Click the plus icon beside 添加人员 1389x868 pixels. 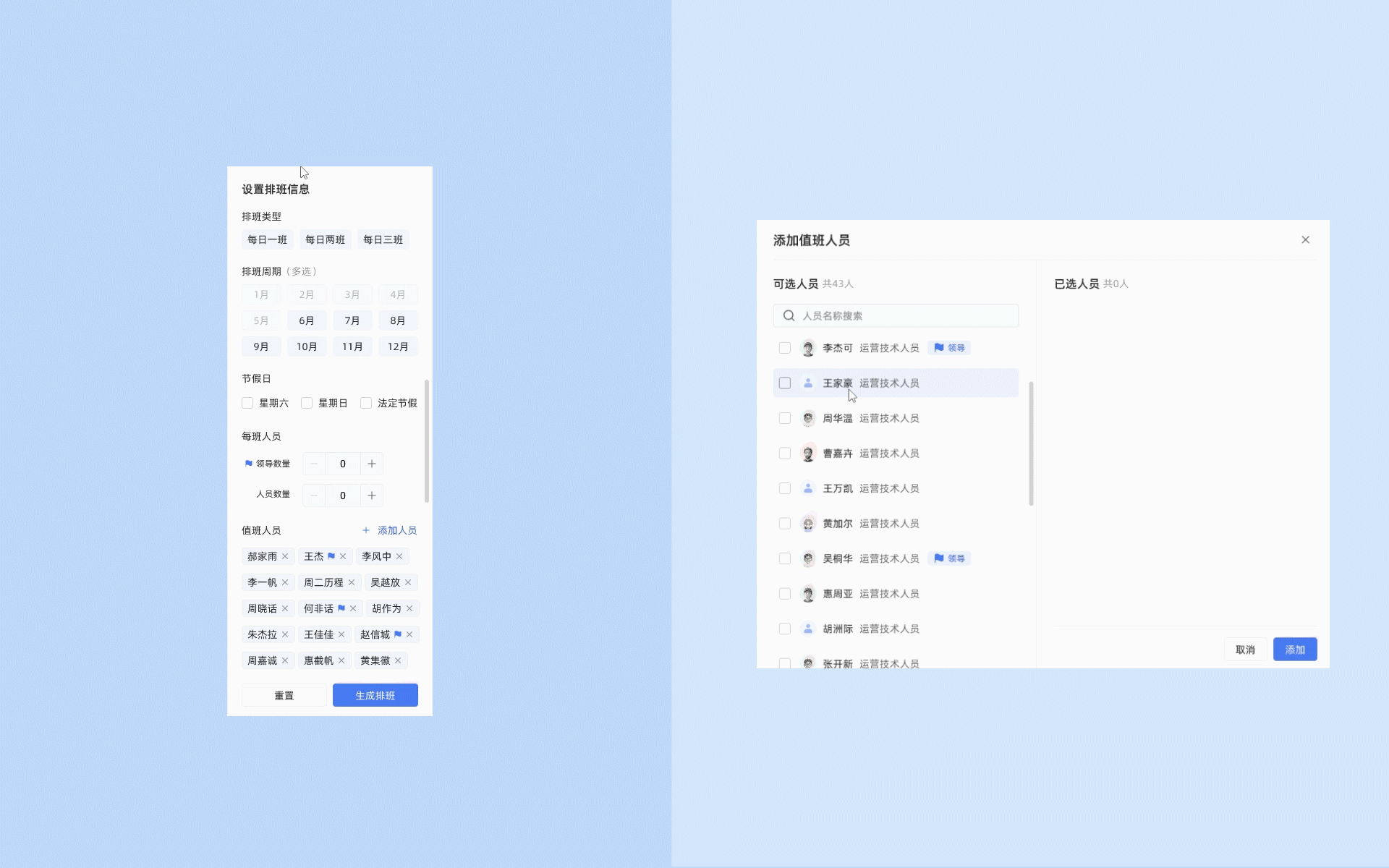coord(366,530)
